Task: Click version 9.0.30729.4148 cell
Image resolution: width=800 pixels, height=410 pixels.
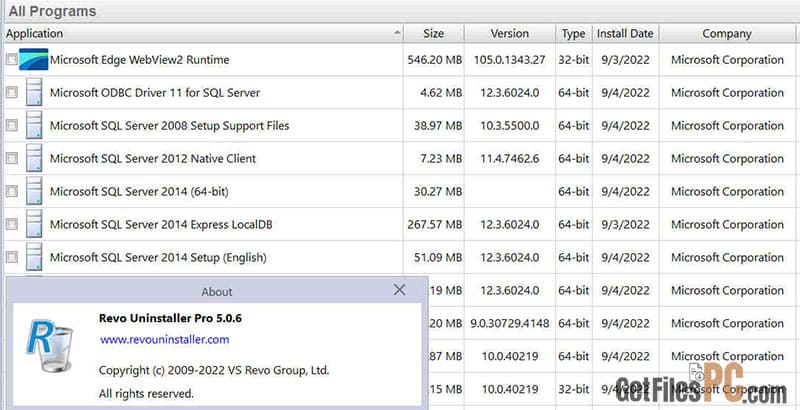Action: coord(510,323)
